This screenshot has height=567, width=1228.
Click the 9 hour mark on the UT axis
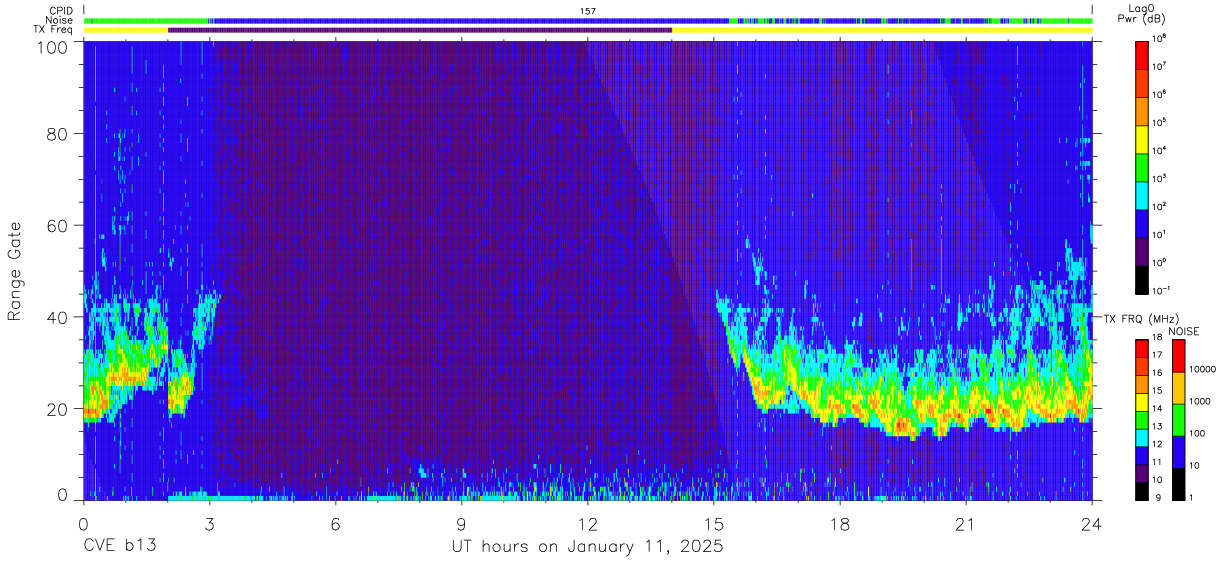[x=461, y=524]
